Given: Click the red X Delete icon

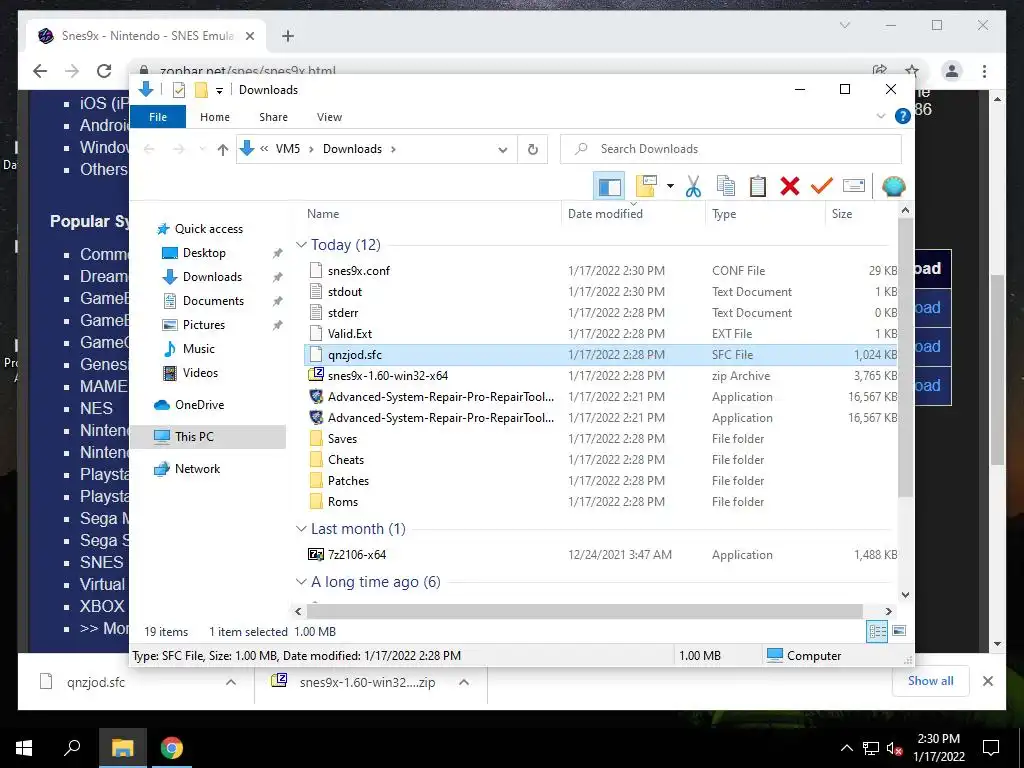Looking at the screenshot, I should click(x=790, y=187).
